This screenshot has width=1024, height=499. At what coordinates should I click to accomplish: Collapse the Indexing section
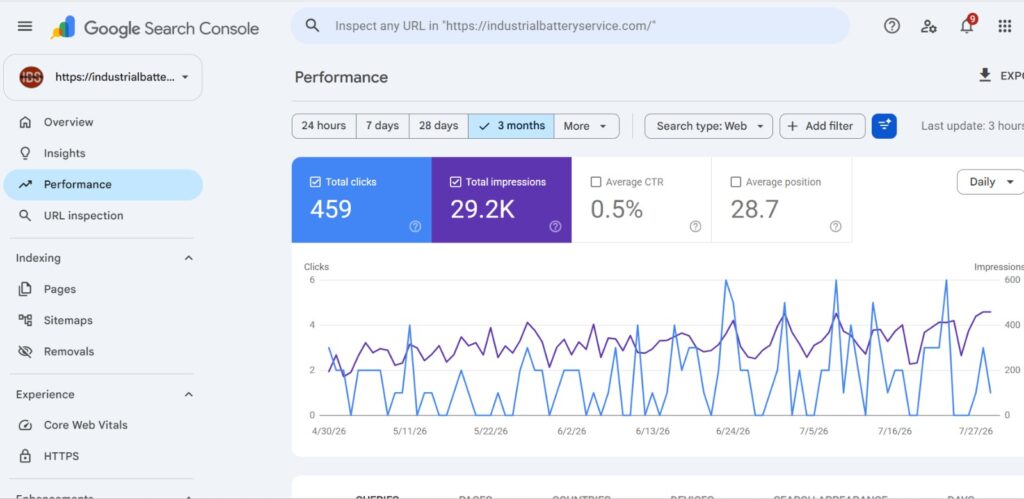click(189, 258)
